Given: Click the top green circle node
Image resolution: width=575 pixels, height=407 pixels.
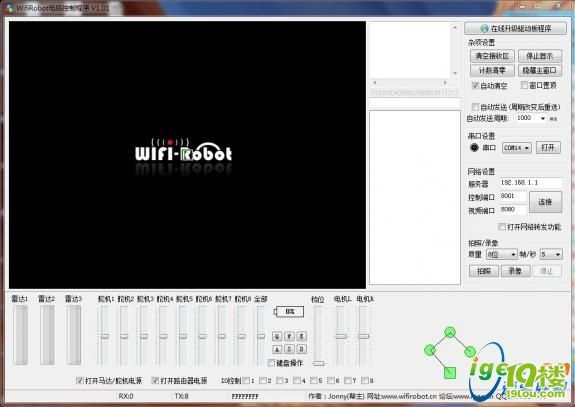Looking at the screenshot, I should tap(450, 332).
